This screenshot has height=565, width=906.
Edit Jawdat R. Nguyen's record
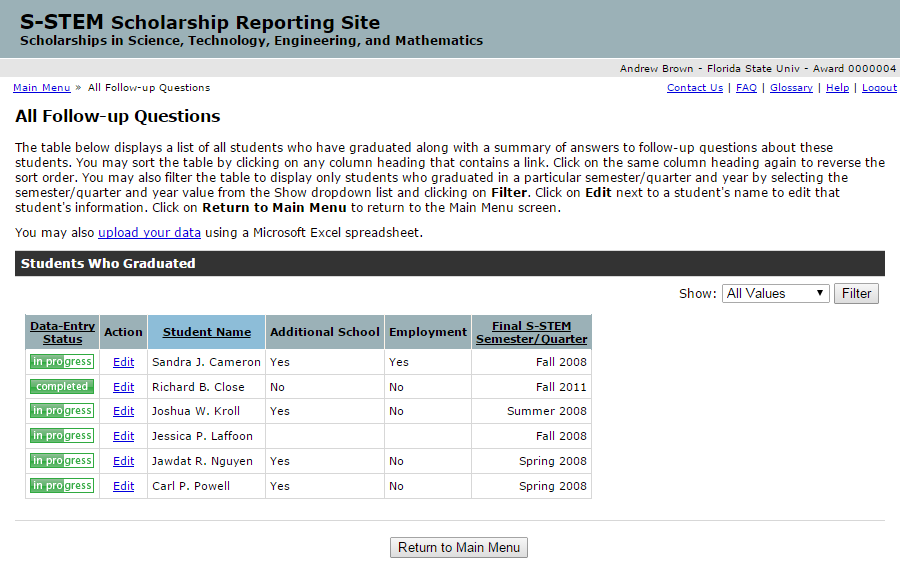point(123,461)
